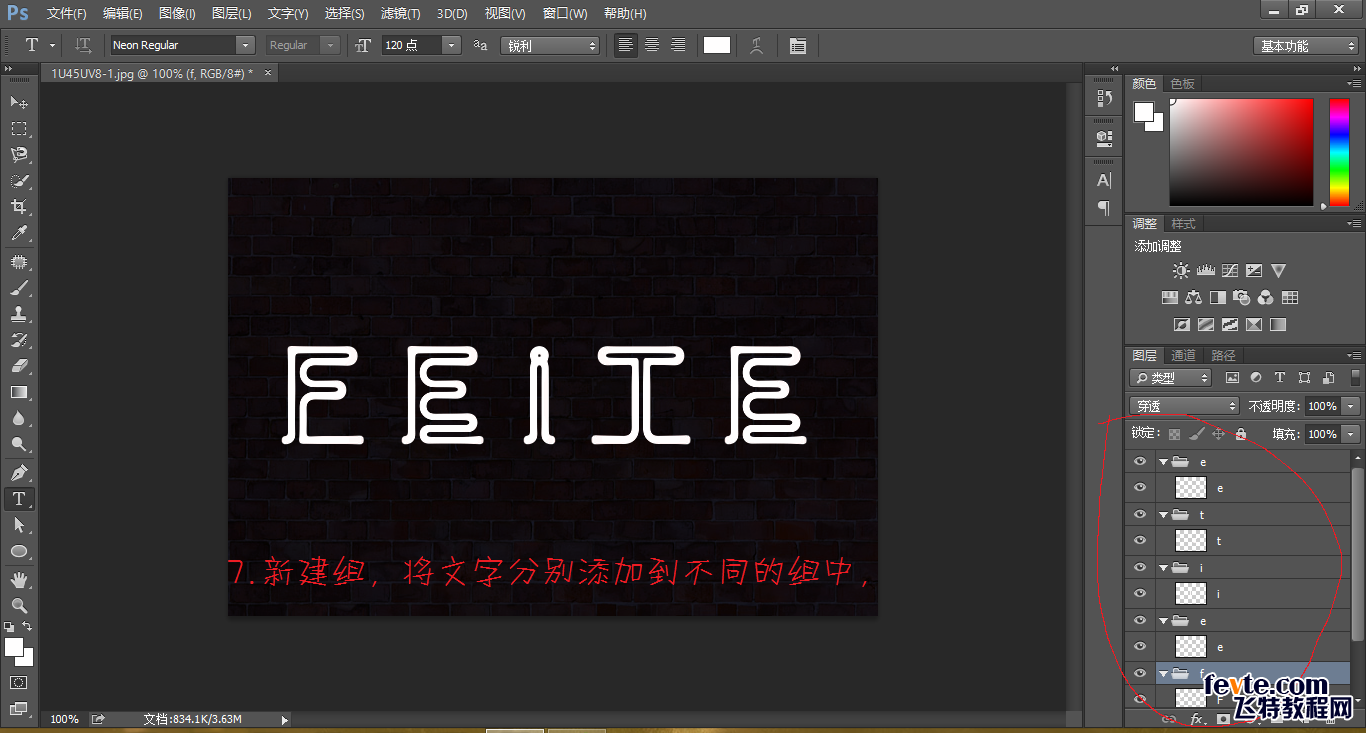Select the Zoom tool in the toolbar
This screenshot has height=733, width=1366.
(19, 603)
